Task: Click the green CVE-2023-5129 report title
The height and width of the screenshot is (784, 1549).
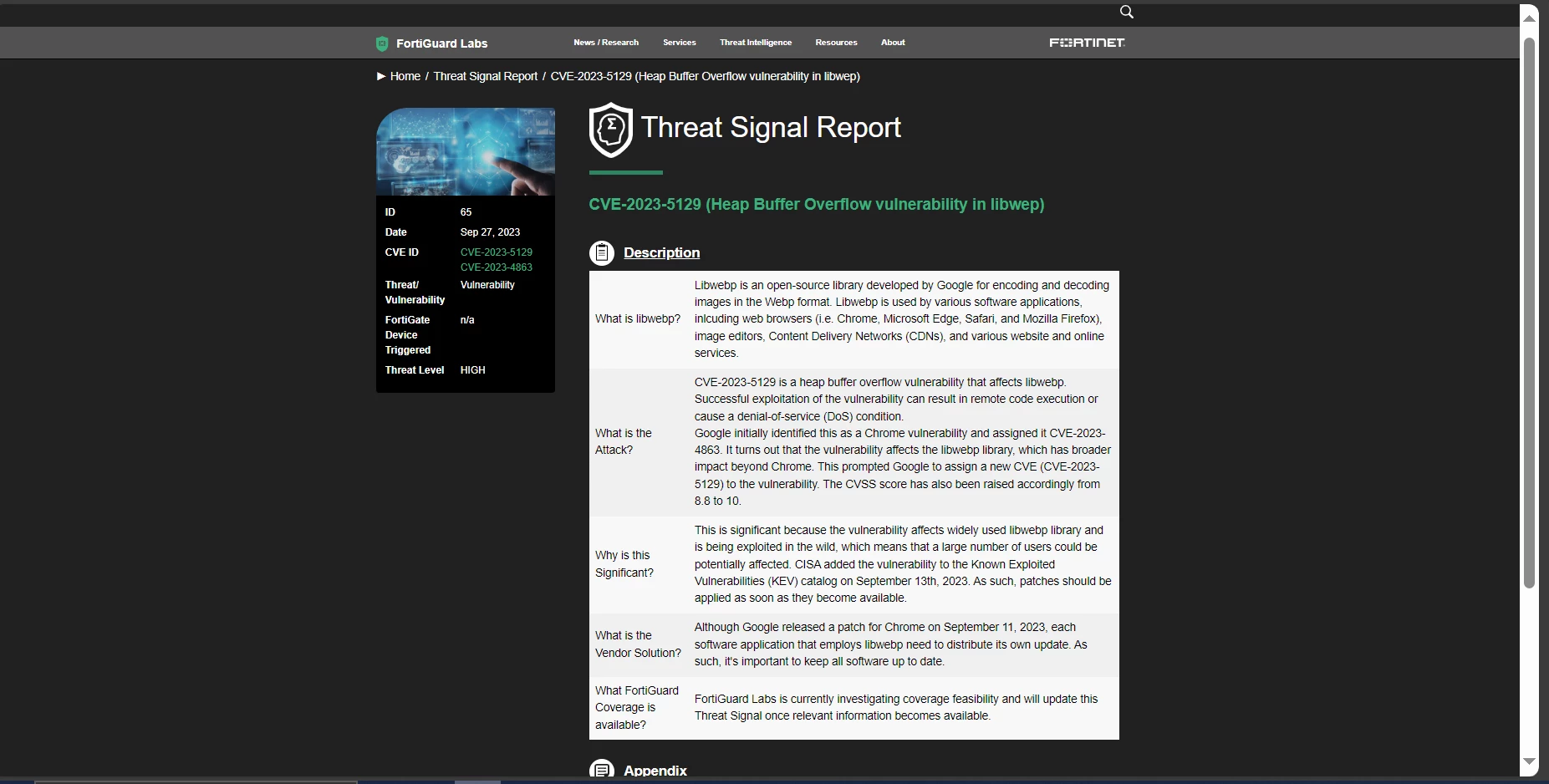Action: tap(817, 204)
